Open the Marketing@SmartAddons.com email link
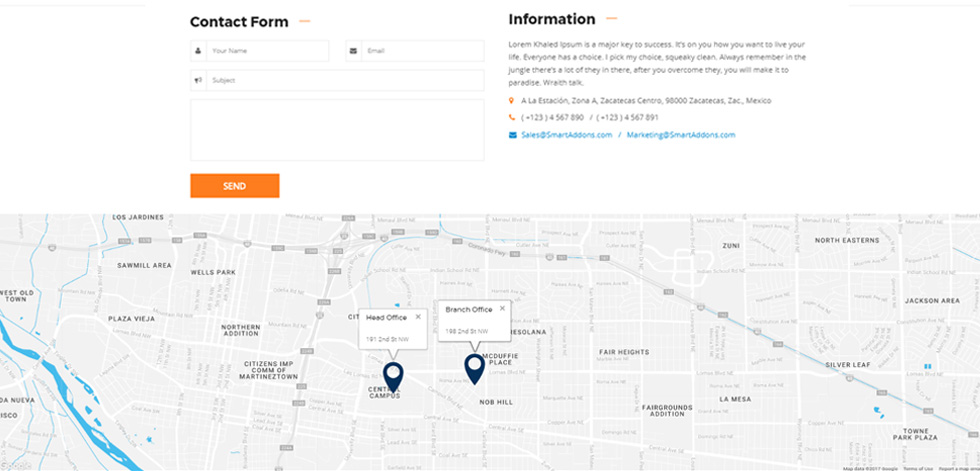The width and height of the screenshot is (980, 471). point(681,134)
